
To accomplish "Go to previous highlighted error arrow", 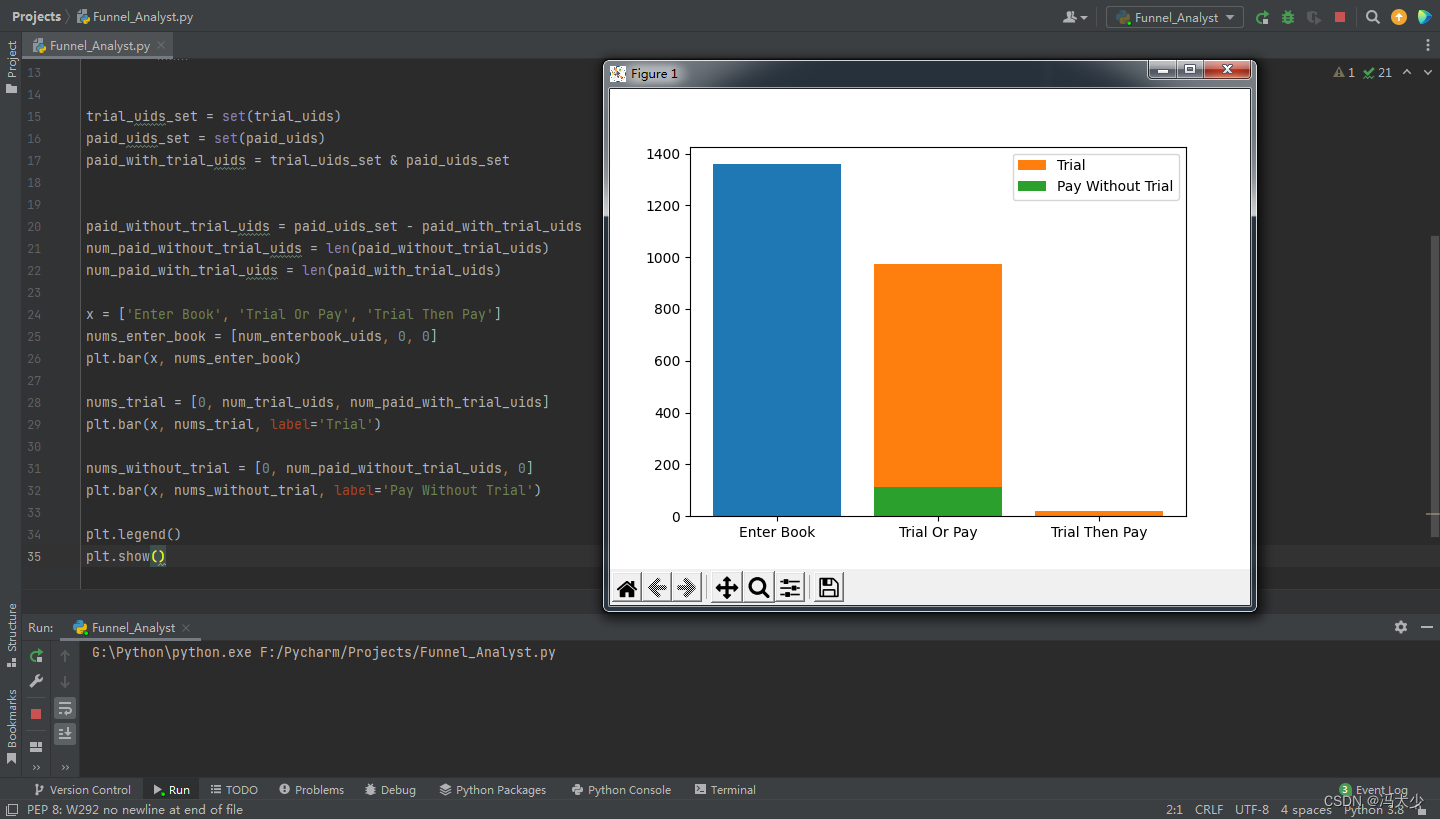I will point(1407,72).
